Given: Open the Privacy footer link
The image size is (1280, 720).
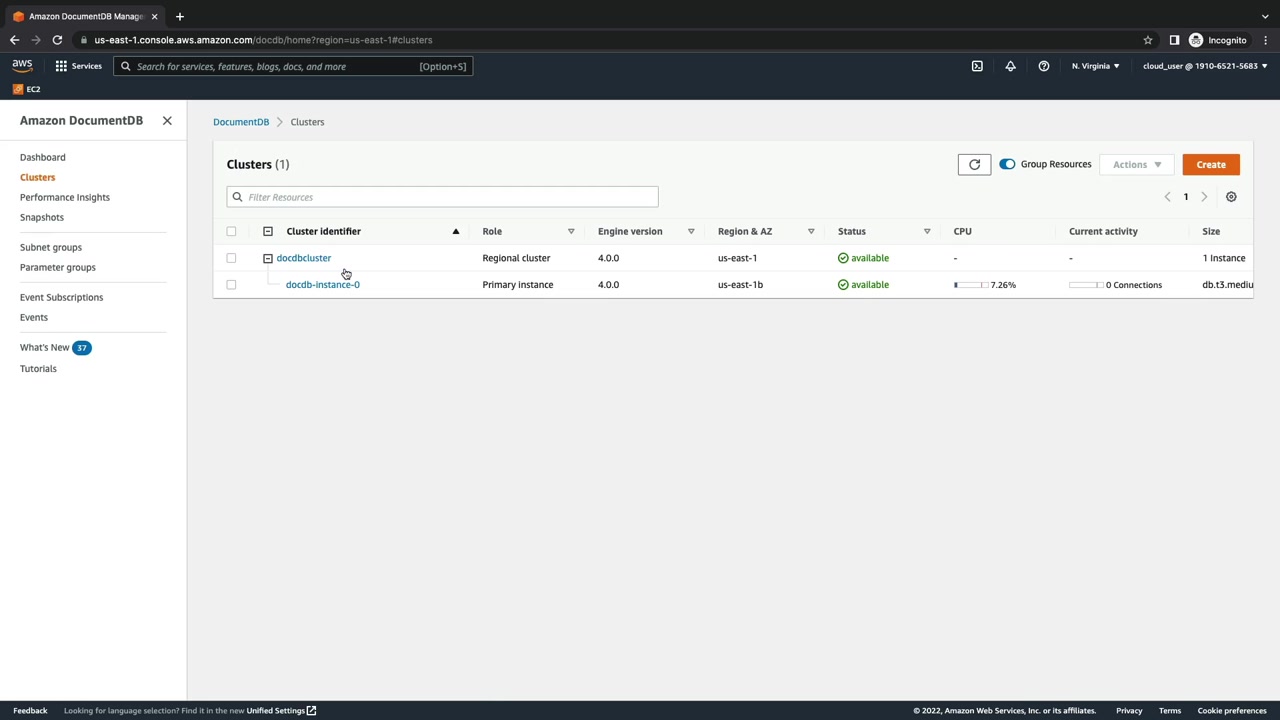Looking at the screenshot, I should pyautogui.click(x=1129, y=711).
